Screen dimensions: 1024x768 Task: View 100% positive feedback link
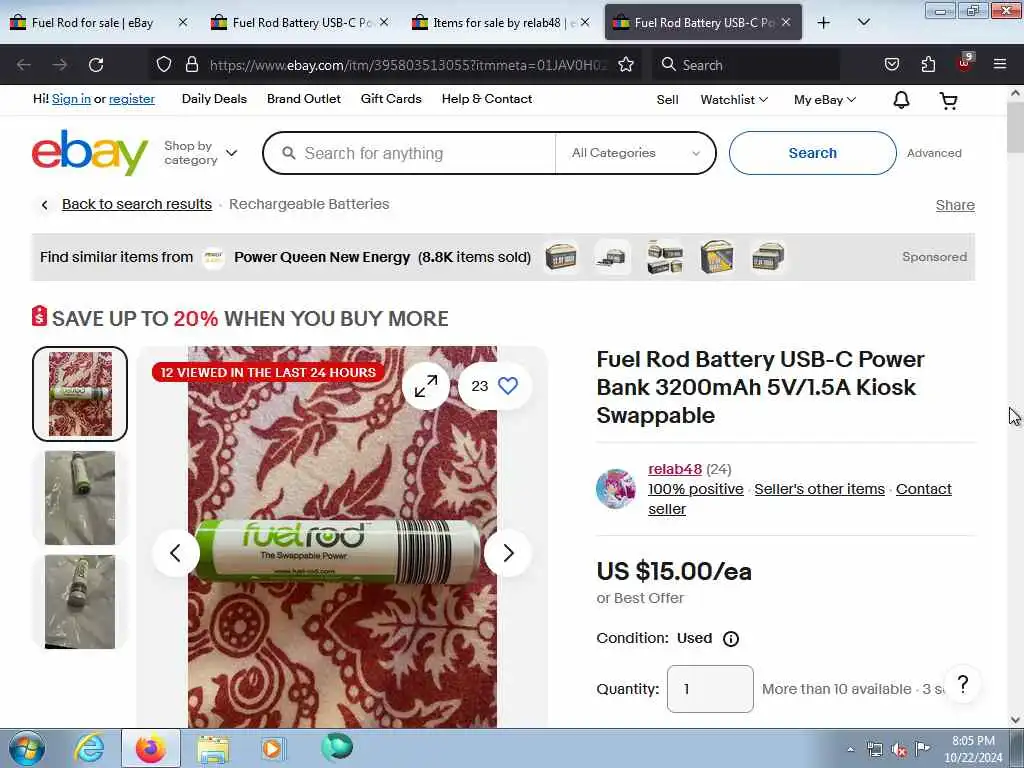696,489
